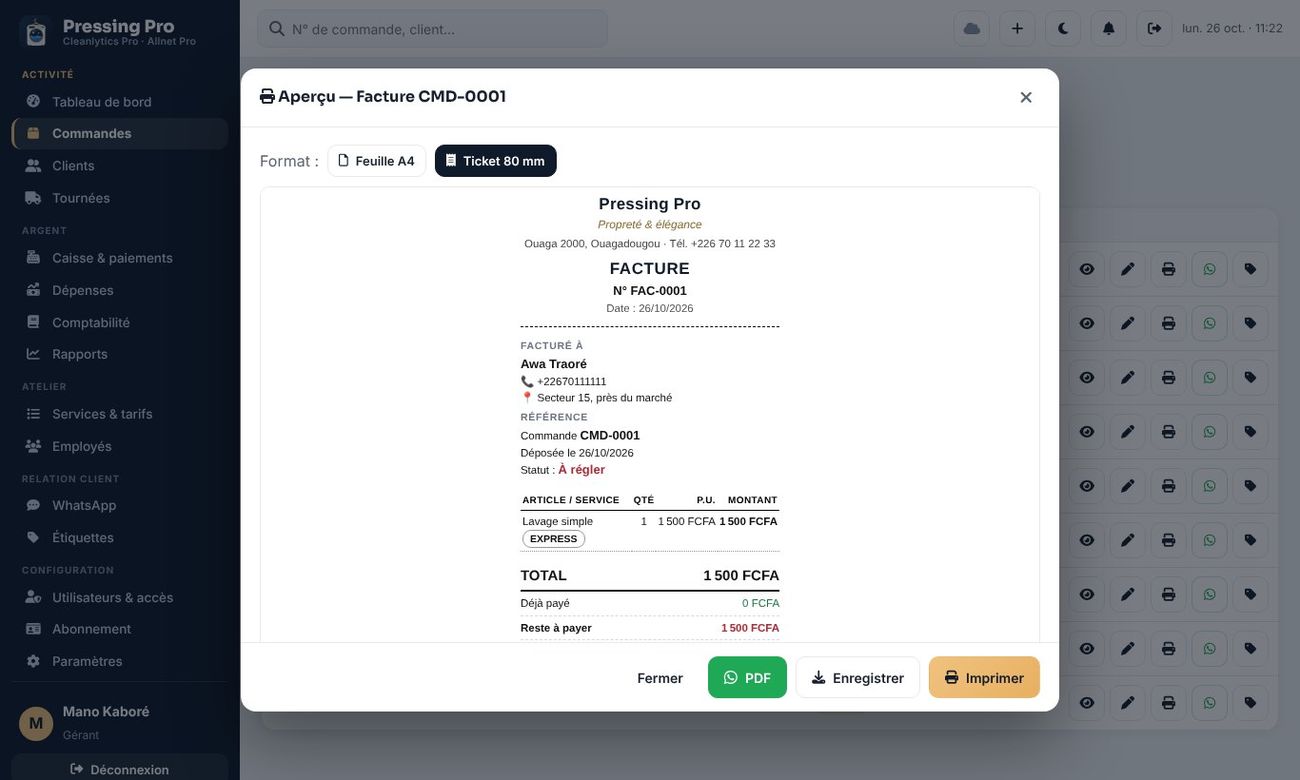Open Employés in the sidebar
Image resolution: width=1300 pixels, height=780 pixels.
point(120,446)
